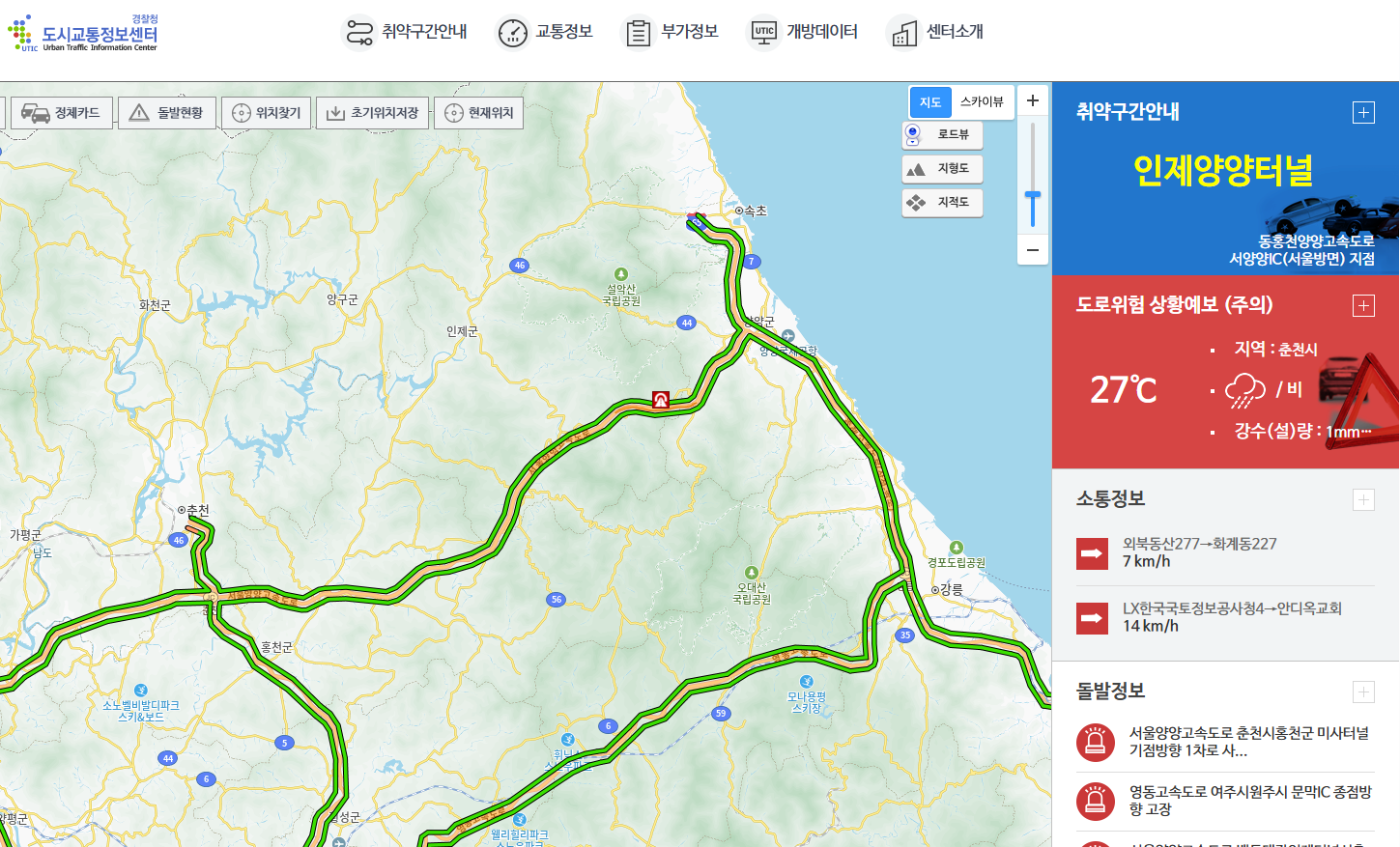The image size is (1400, 847).
Task: Click the map zoom slider handle
Action: pos(1033,196)
